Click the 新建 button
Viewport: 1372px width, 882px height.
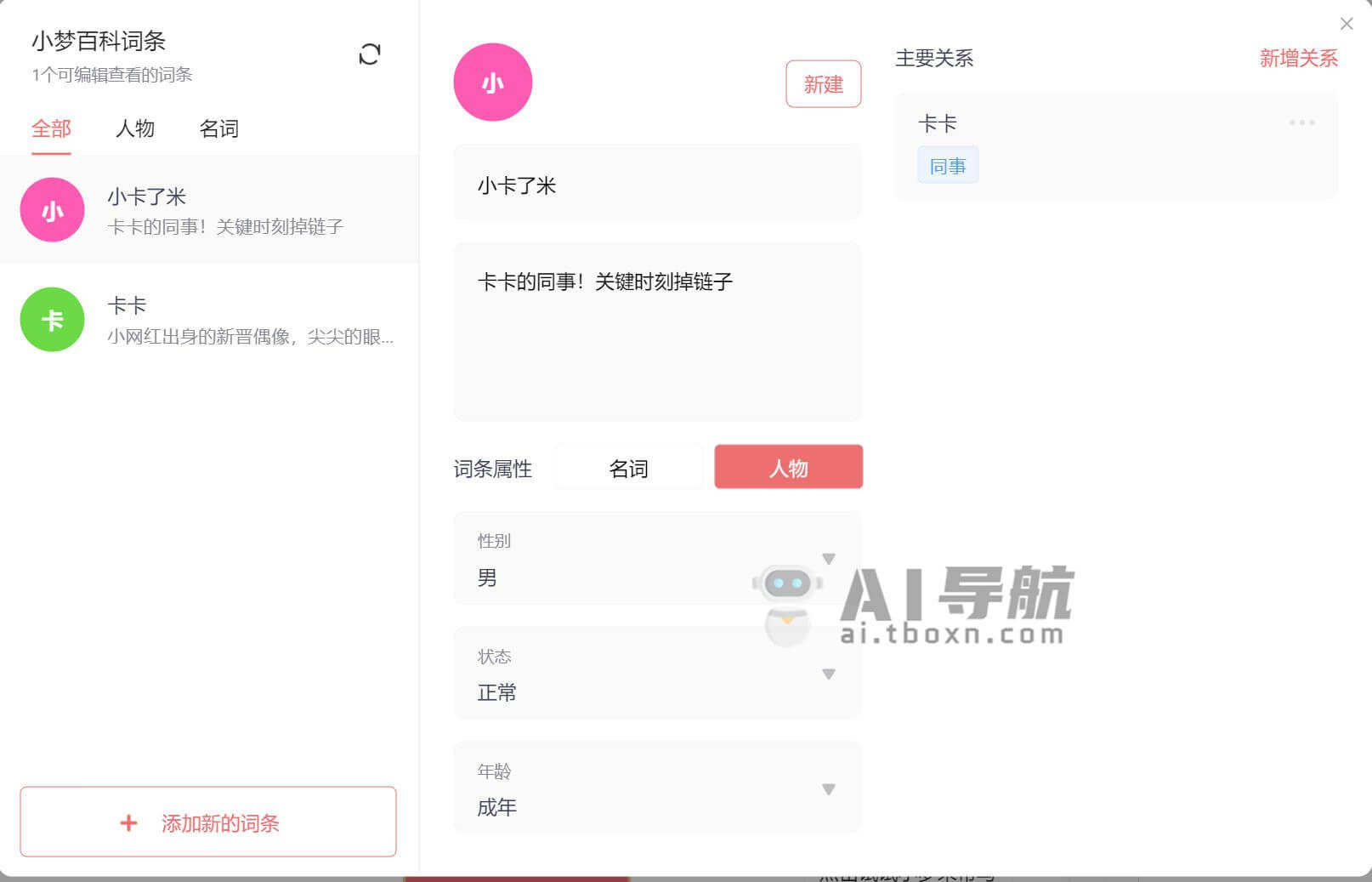click(x=822, y=84)
